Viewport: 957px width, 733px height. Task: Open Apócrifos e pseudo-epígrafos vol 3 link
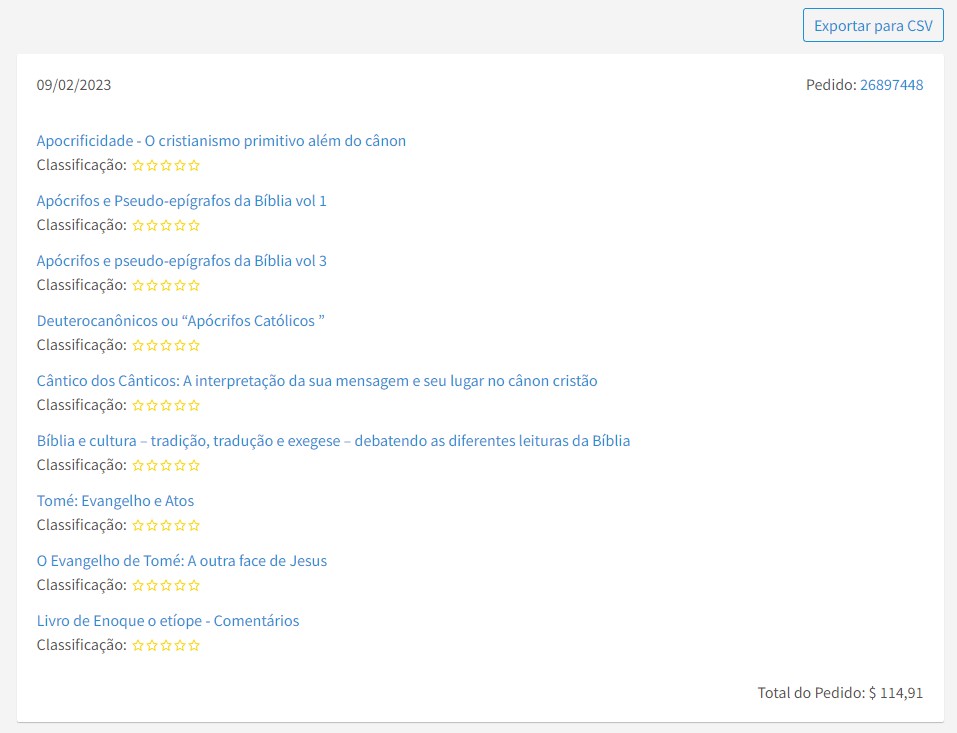click(181, 261)
